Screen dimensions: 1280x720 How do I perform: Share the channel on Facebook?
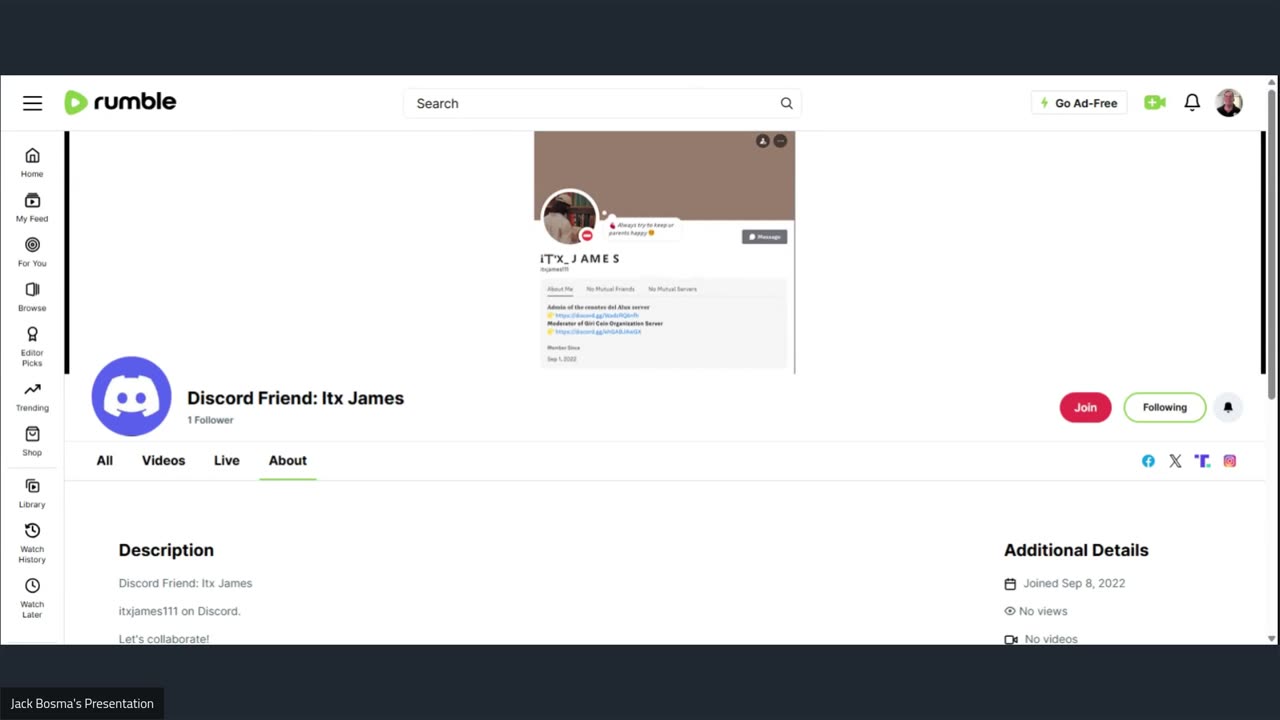[1148, 461]
